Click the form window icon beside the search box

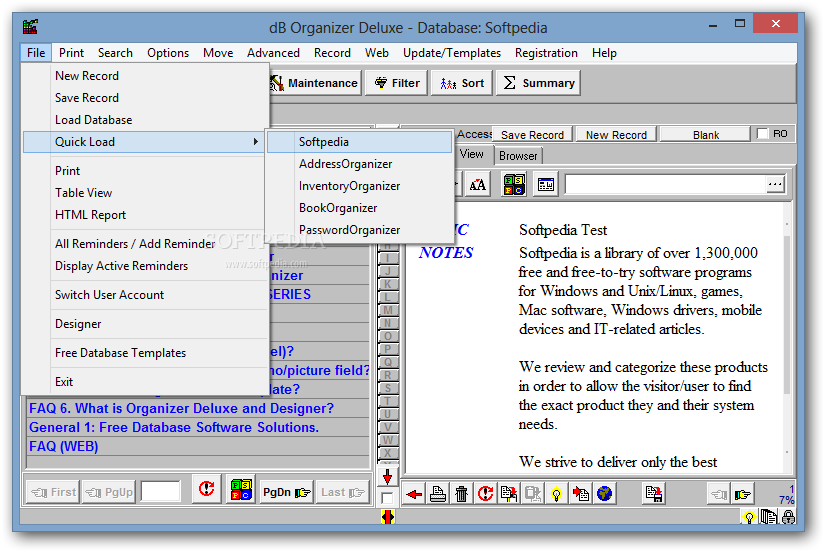(x=546, y=185)
